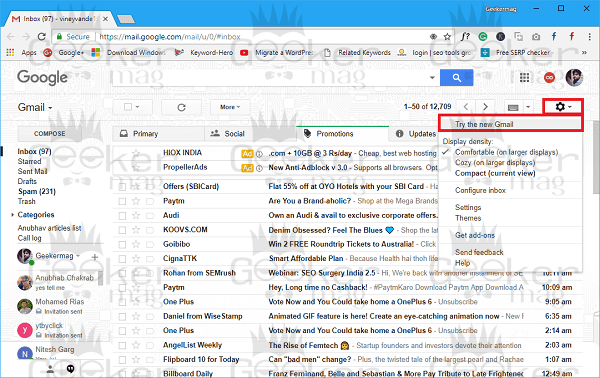The height and width of the screenshot is (378, 600).
Task: Tick the checkbox for CignaTTK email
Action: tap(122, 259)
